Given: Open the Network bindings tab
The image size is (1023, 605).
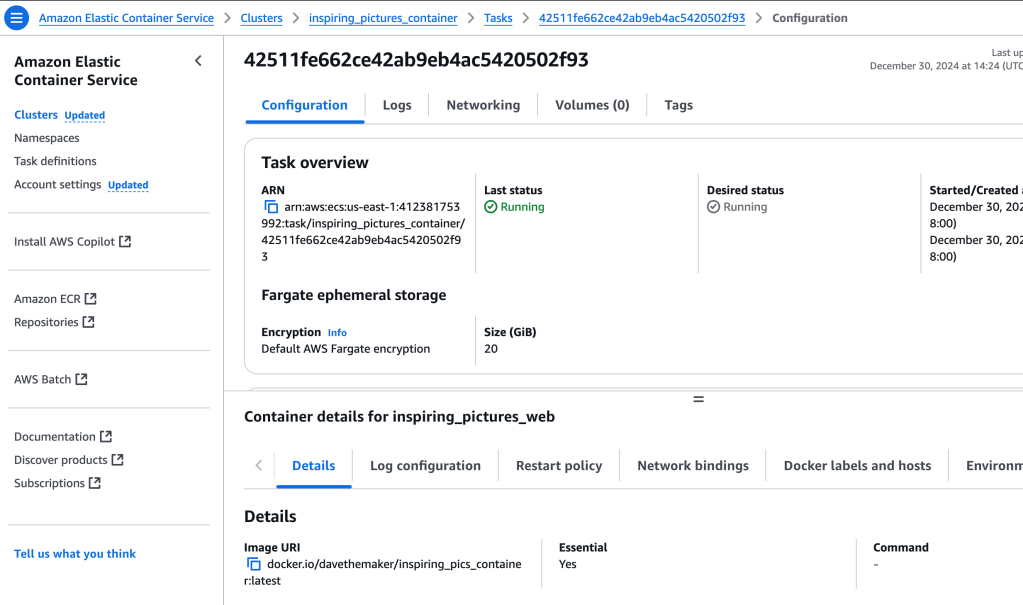Looking at the screenshot, I should click(x=693, y=466).
